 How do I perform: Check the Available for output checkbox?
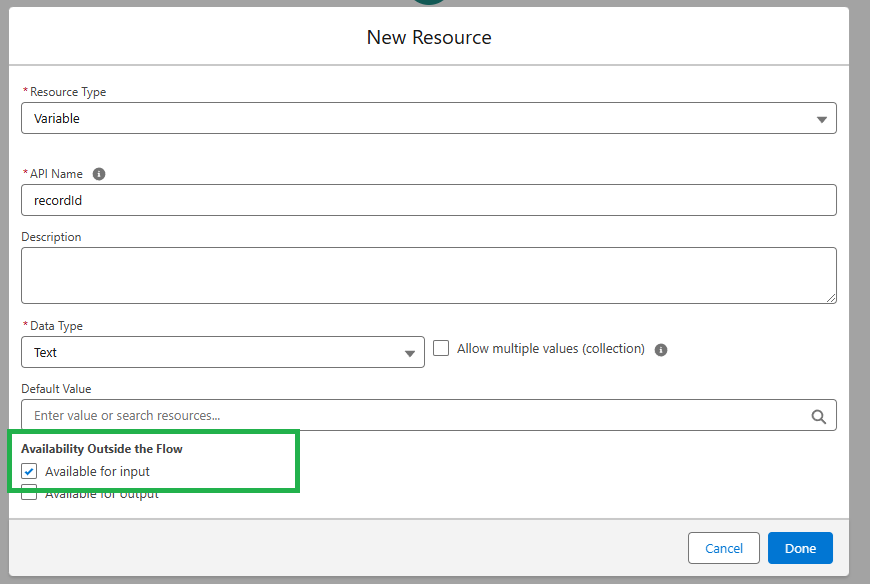click(29, 493)
